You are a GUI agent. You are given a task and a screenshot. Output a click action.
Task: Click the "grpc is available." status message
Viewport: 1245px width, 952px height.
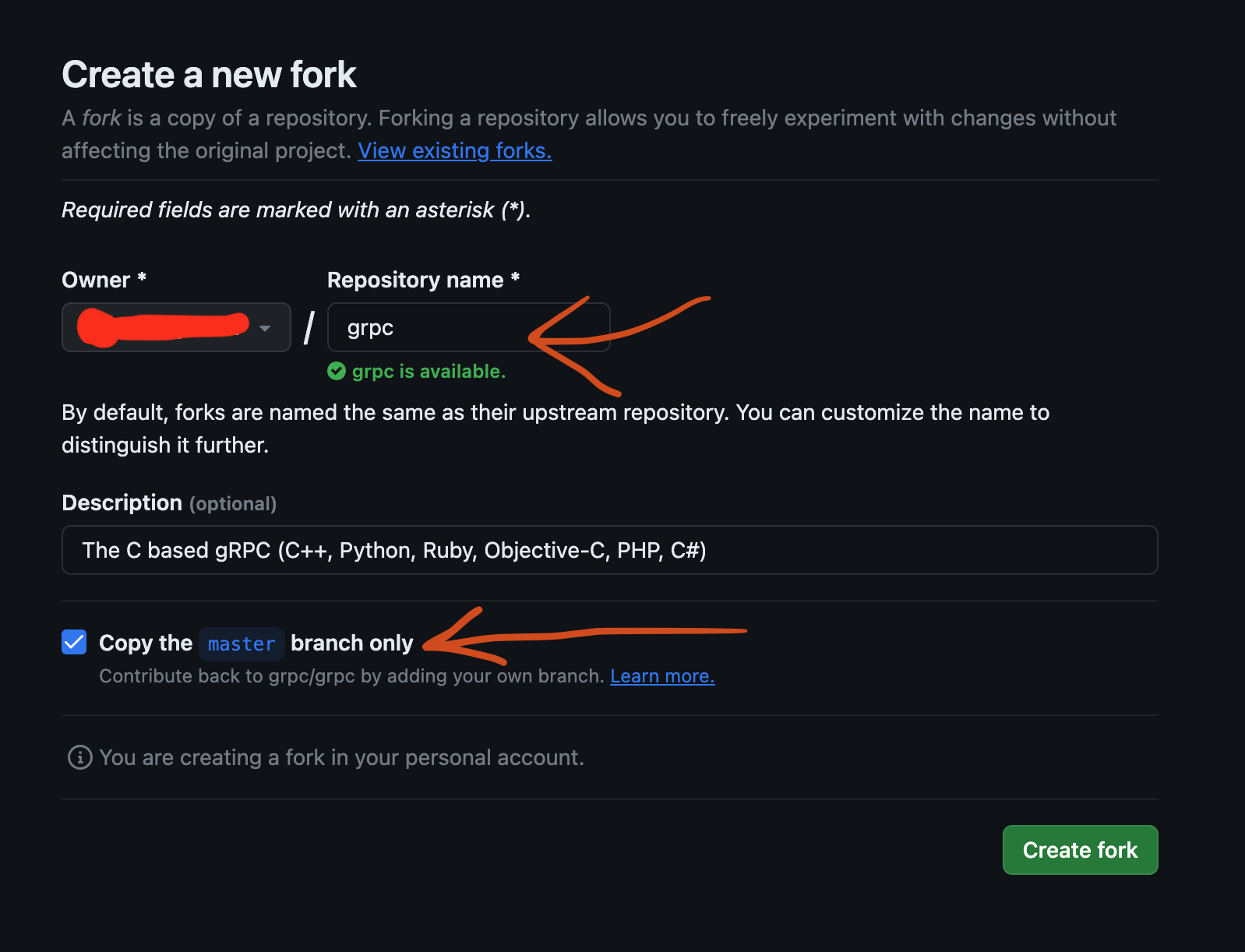click(x=429, y=372)
